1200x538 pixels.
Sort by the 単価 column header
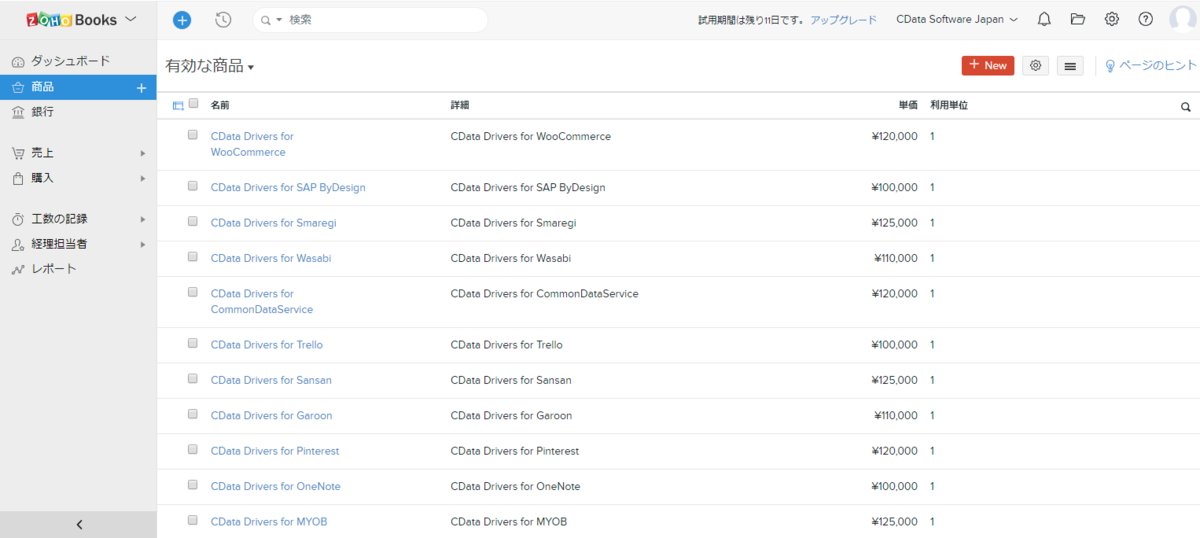pos(907,105)
